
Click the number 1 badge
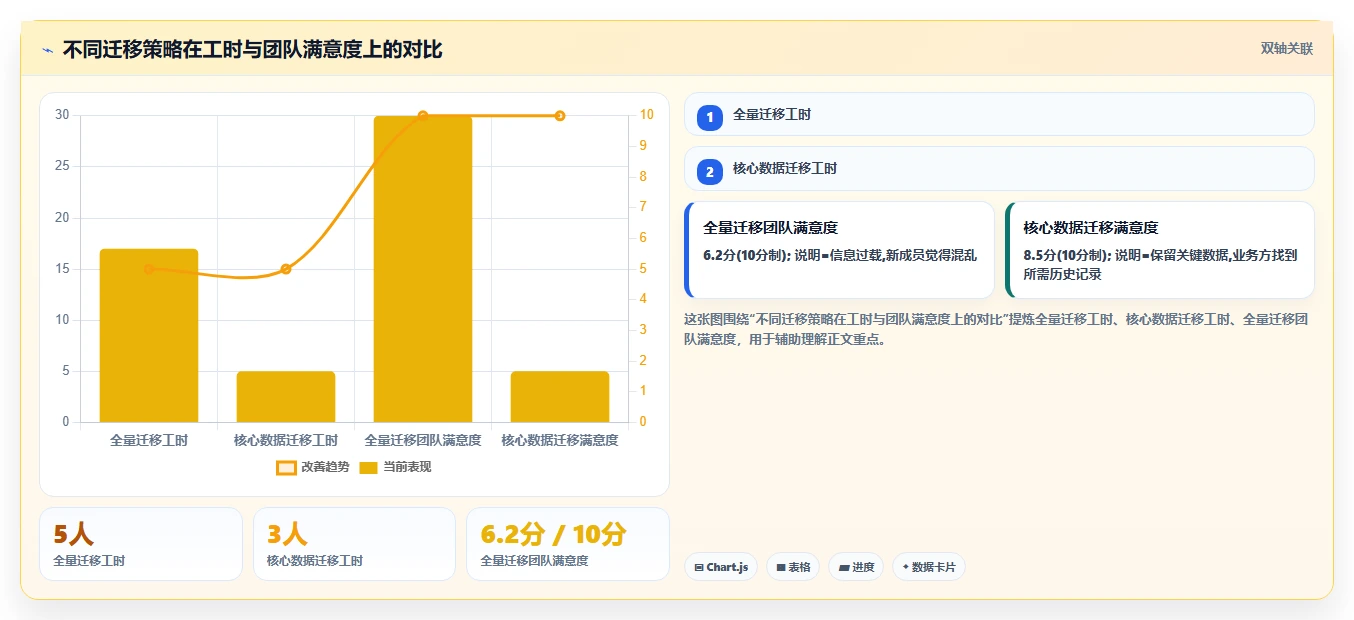click(710, 118)
